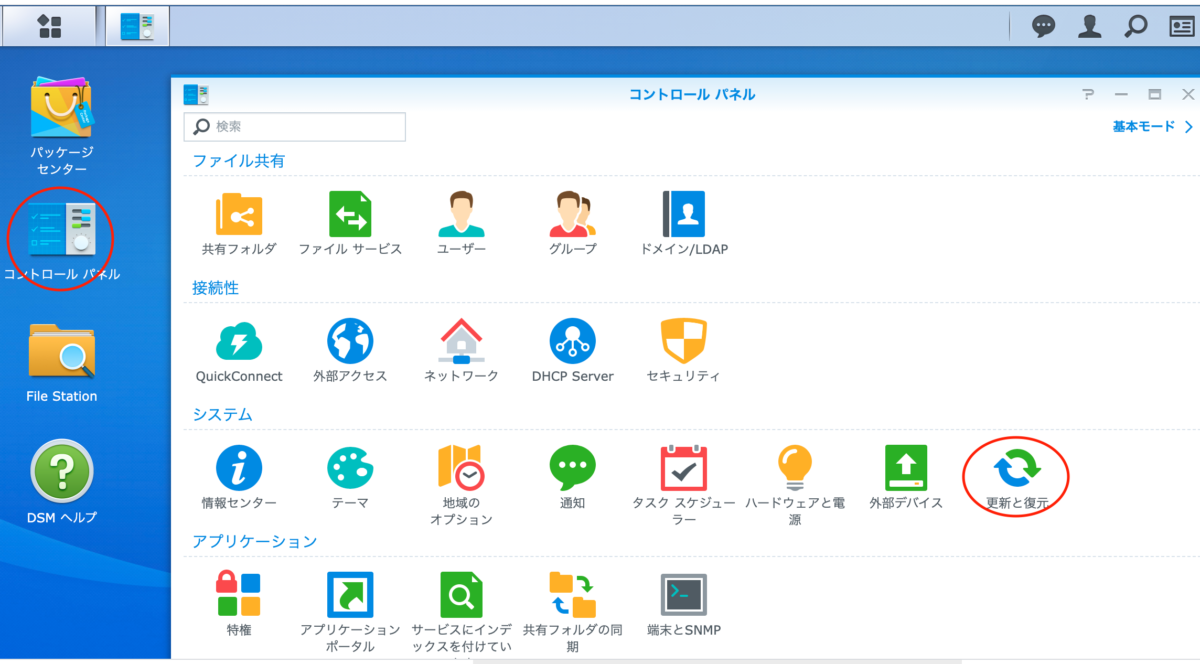
Task: Open the アプリケーション ポータル
Action: (350, 600)
